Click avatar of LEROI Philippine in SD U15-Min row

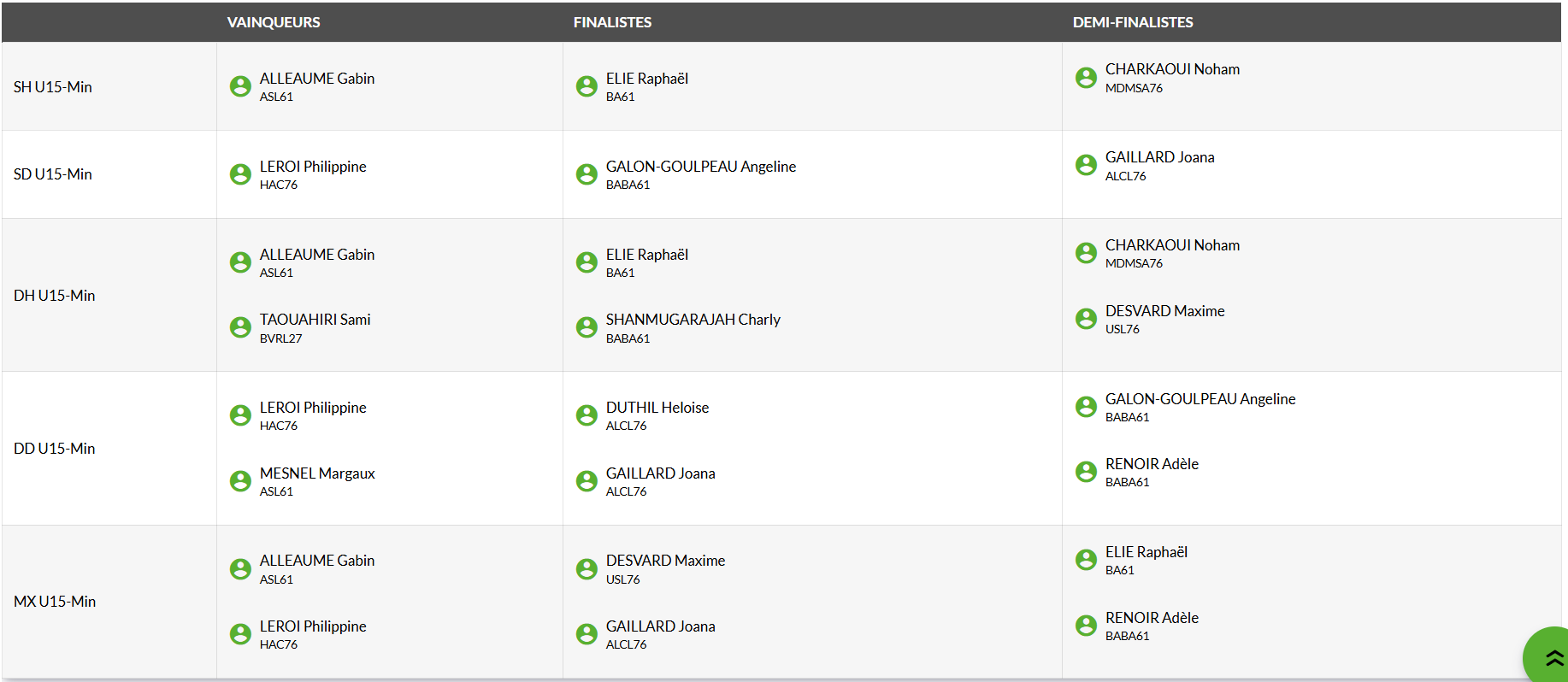[240, 174]
